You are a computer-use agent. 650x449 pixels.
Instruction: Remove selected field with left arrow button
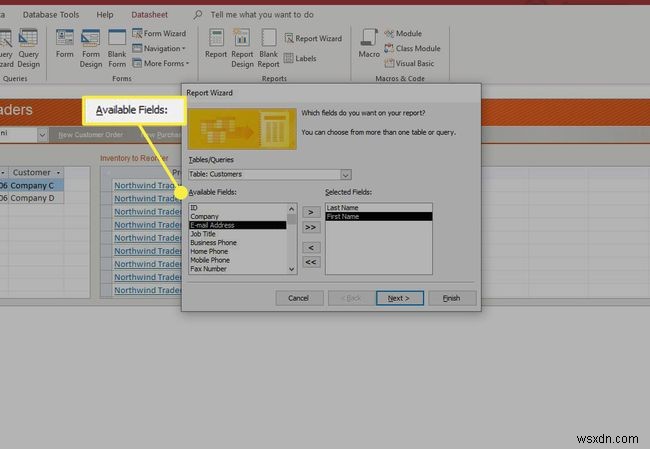(311, 248)
